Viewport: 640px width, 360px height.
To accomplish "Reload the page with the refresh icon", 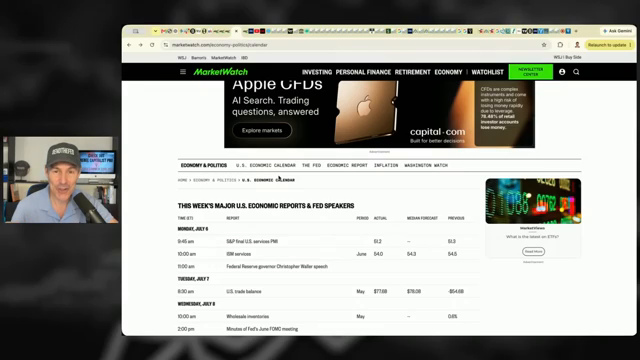I will click(152, 45).
